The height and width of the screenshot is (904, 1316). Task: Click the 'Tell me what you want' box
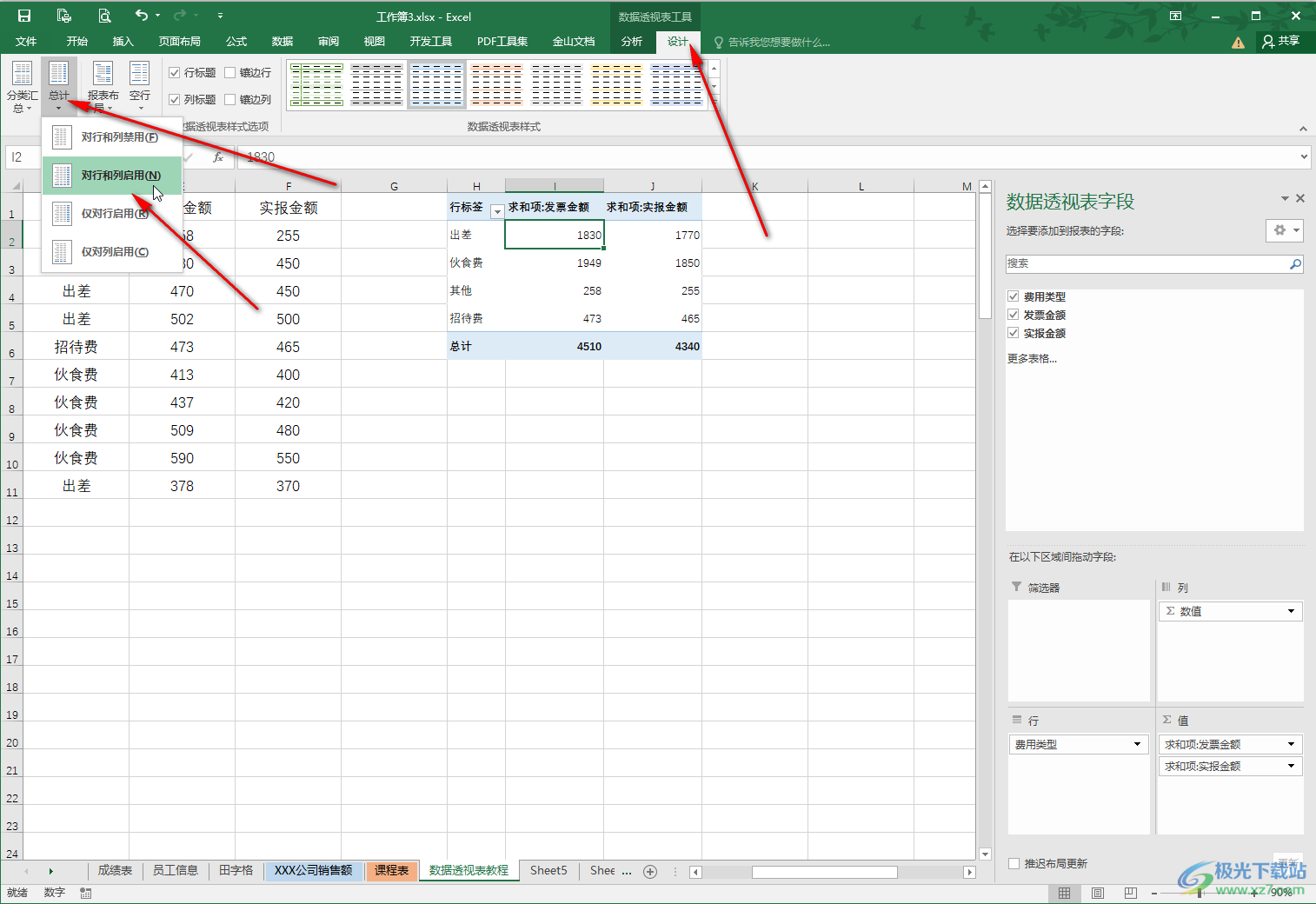point(772,42)
